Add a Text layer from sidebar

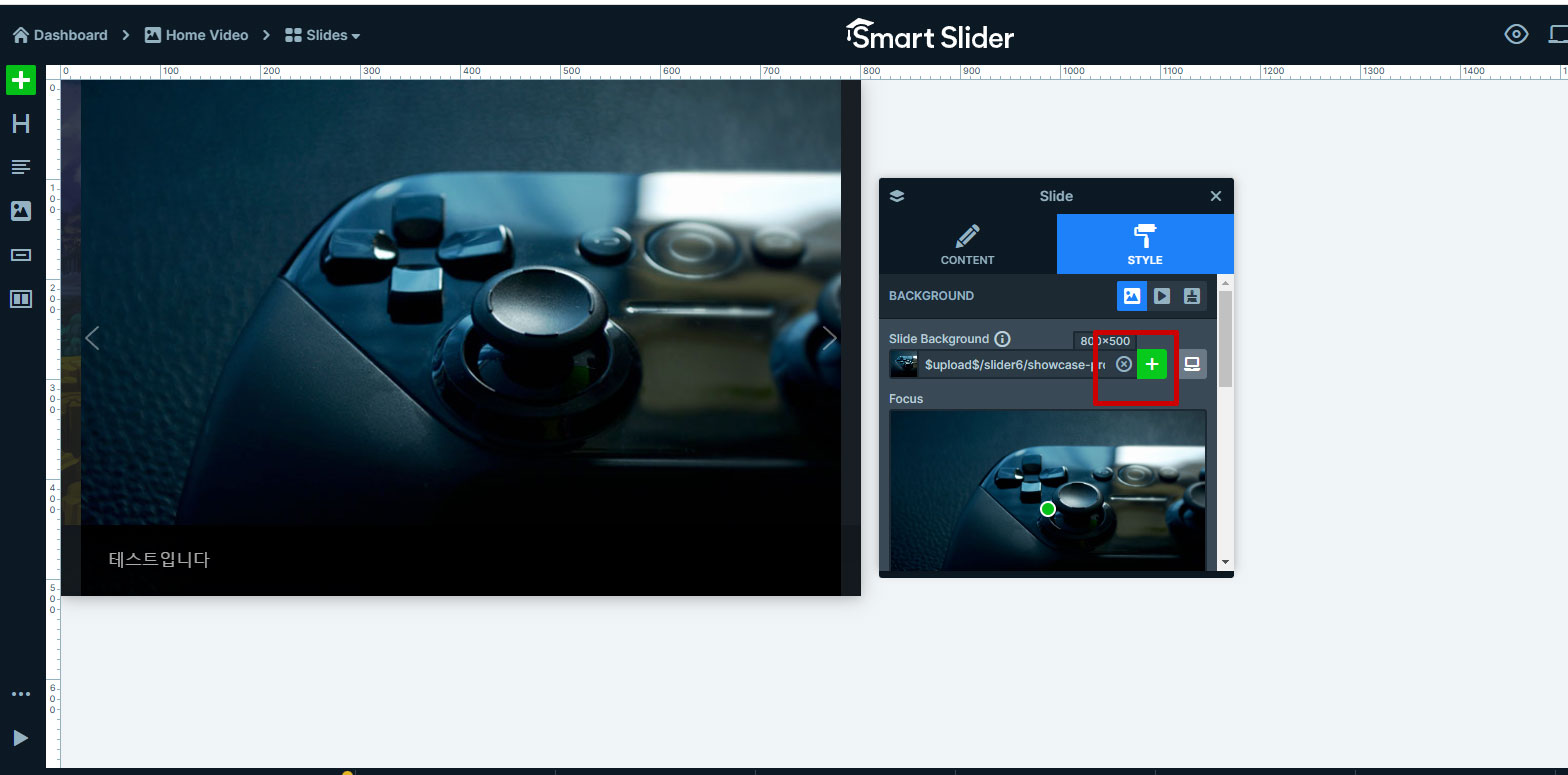tap(21, 167)
